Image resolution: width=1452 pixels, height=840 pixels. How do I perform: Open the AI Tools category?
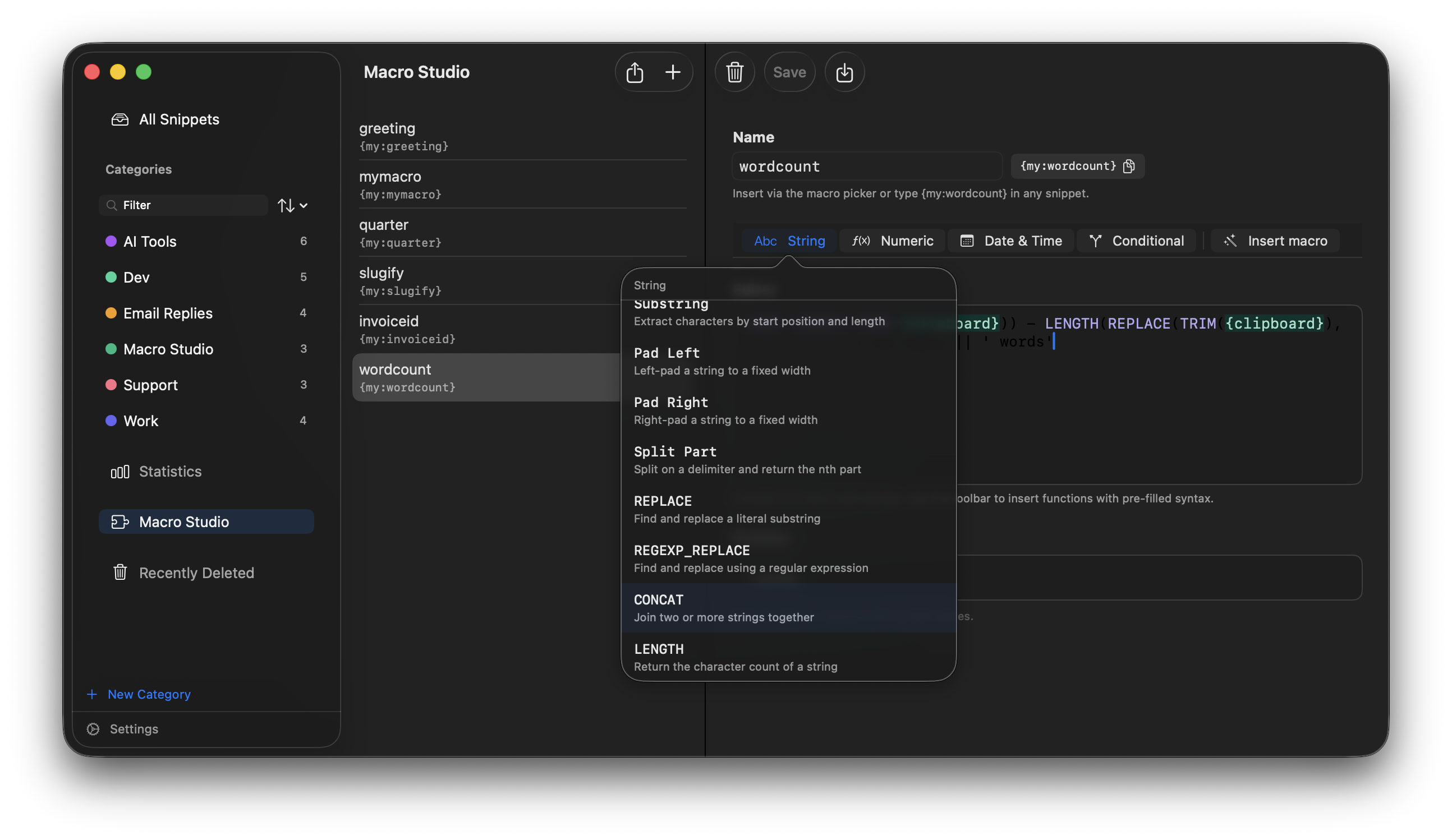(x=206, y=241)
